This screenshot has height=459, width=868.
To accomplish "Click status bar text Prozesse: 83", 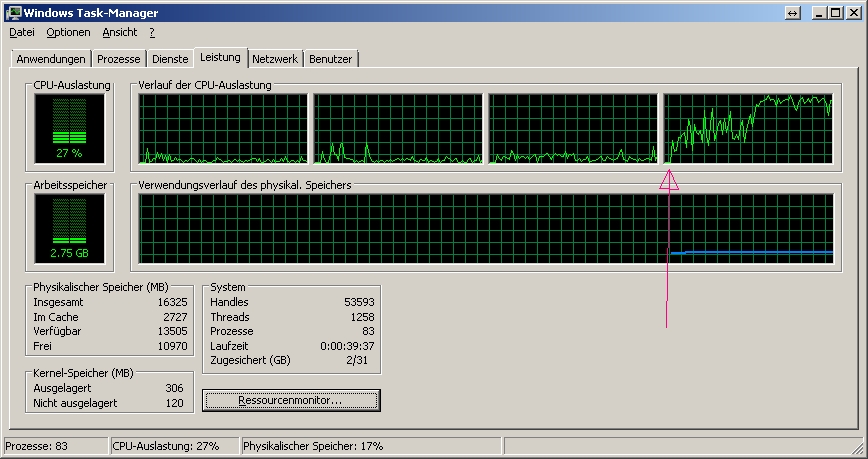I will [37, 446].
